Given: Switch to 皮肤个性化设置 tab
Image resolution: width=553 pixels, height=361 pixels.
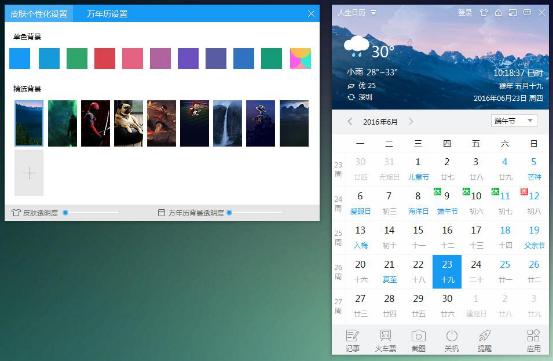Looking at the screenshot, I should [x=39, y=14].
